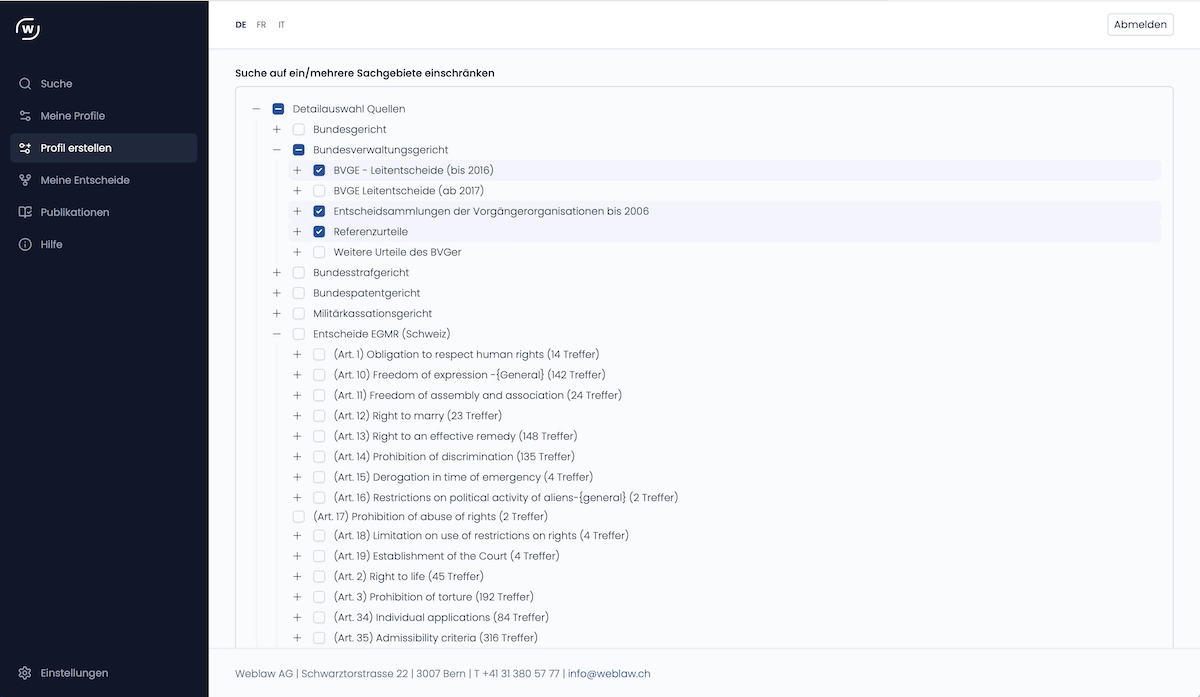Click the Weblaw logo icon
The image size is (1200, 697).
(28, 29)
